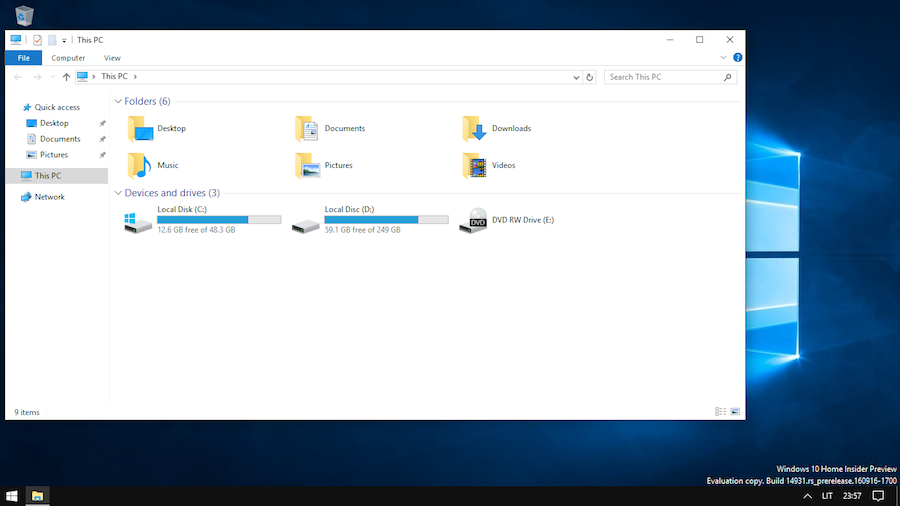Open Action Center notifications icon
Viewport: 900px width, 506px height.
(878, 496)
